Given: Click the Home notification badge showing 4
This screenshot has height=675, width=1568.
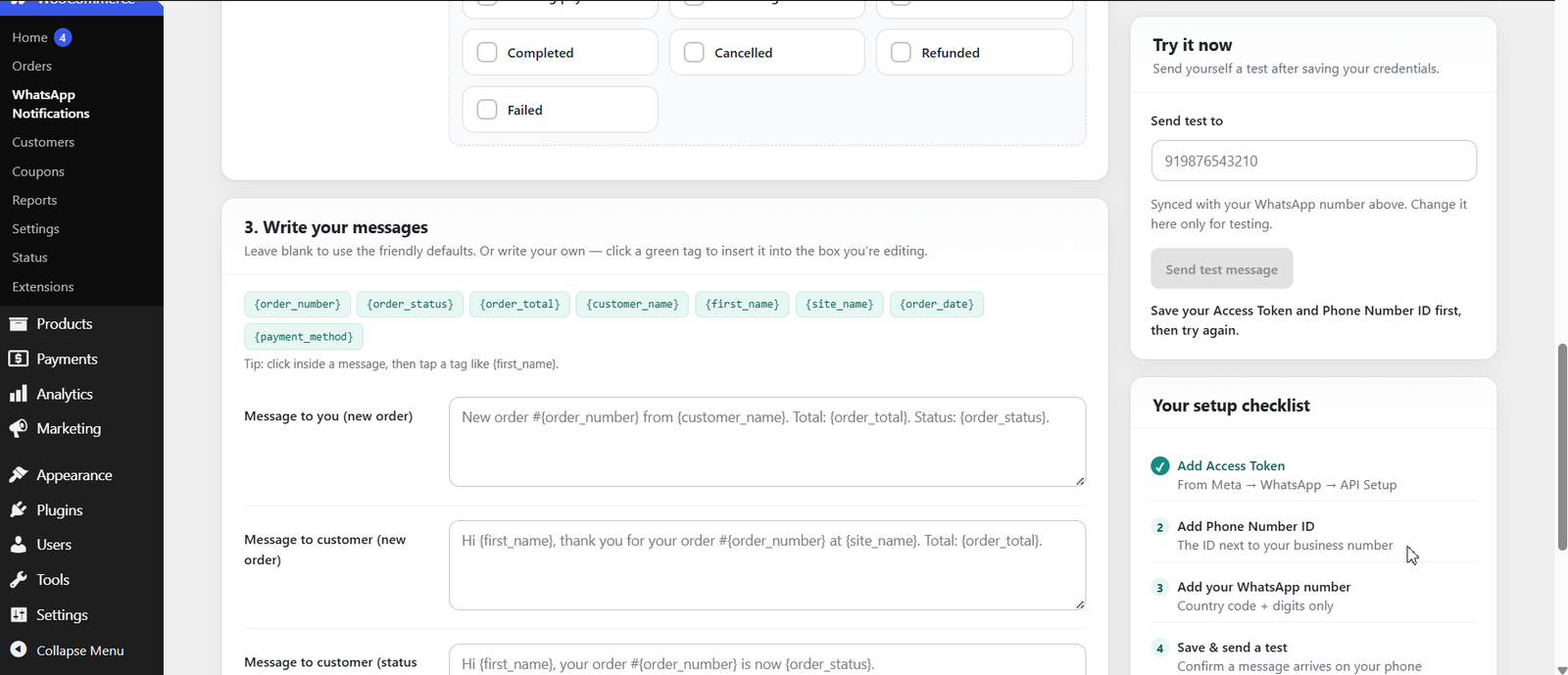Looking at the screenshot, I should tap(63, 37).
